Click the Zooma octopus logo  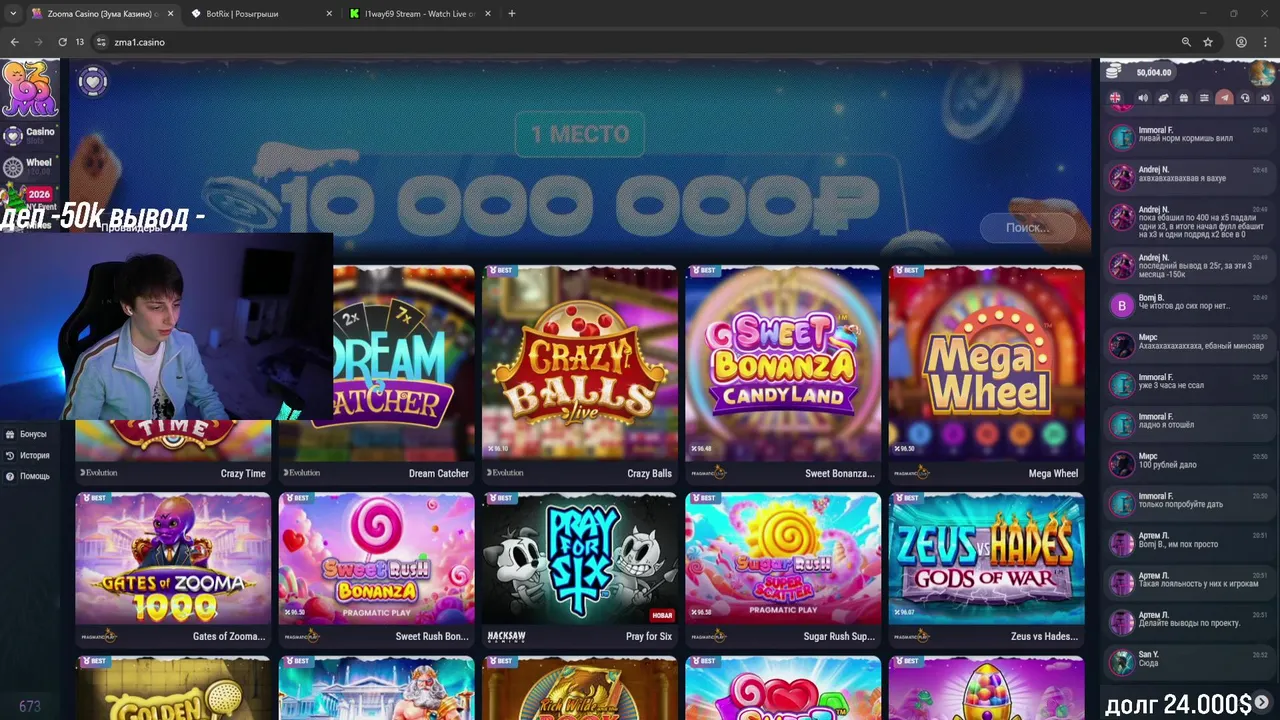[29, 88]
